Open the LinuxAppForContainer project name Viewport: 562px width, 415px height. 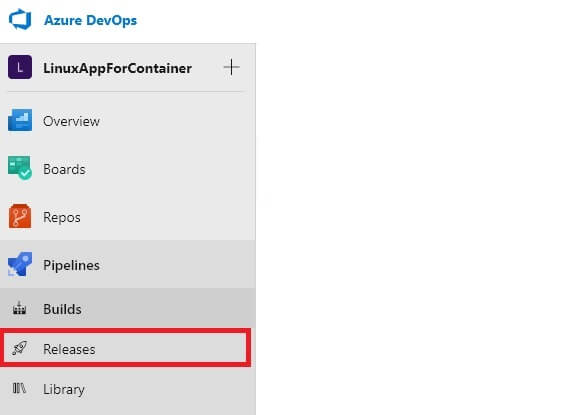click(x=117, y=68)
